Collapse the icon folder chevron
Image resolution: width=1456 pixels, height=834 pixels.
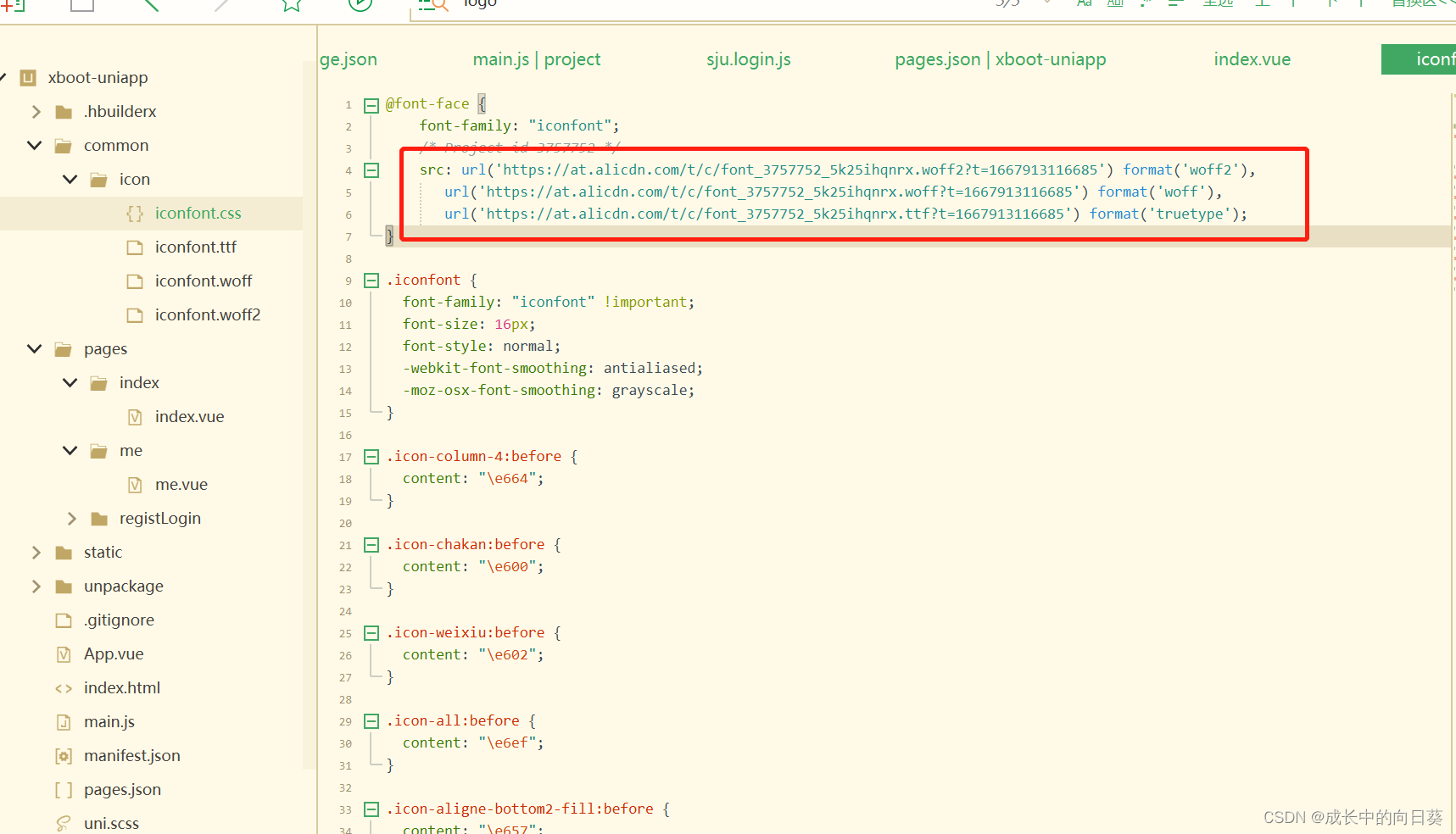[70, 180]
